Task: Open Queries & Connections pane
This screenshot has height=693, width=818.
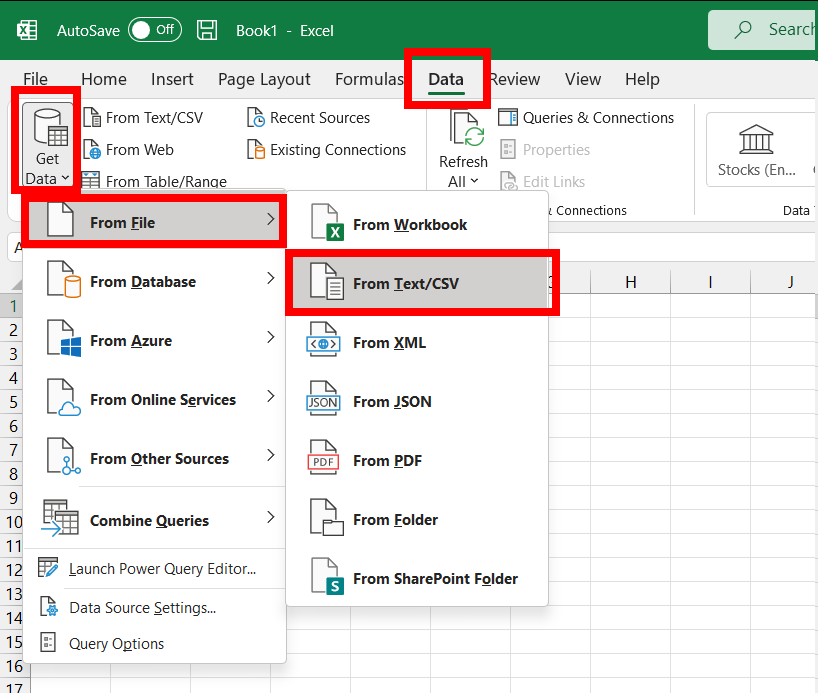Action: [x=586, y=117]
